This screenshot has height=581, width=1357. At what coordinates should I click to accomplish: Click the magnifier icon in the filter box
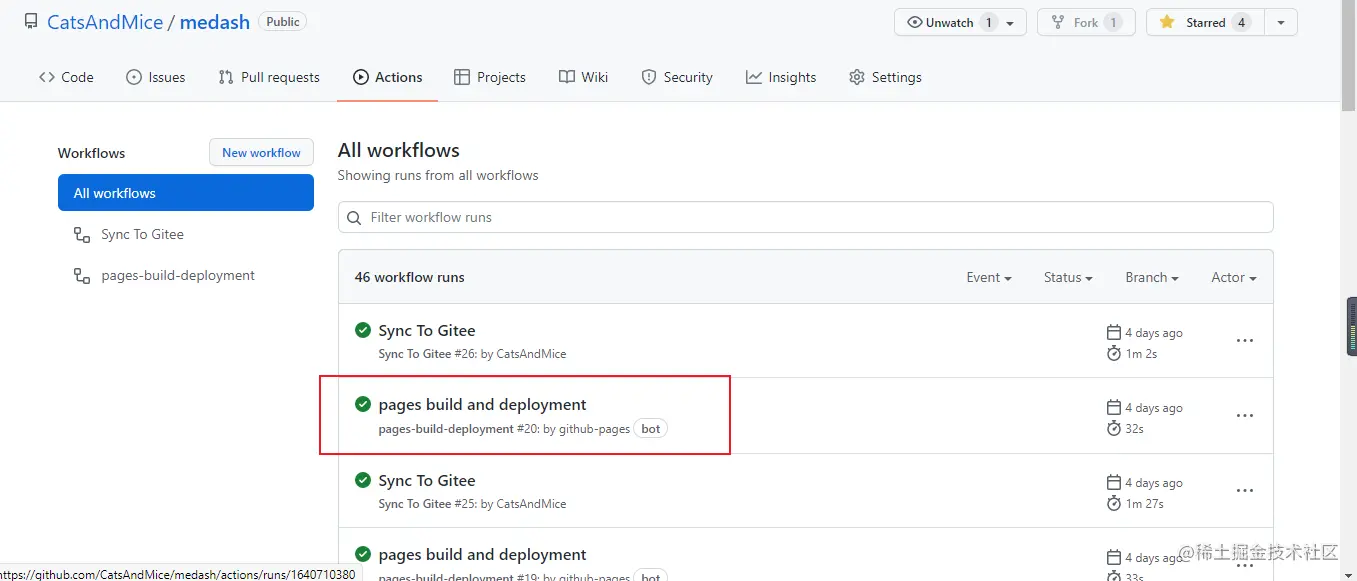[x=354, y=217]
